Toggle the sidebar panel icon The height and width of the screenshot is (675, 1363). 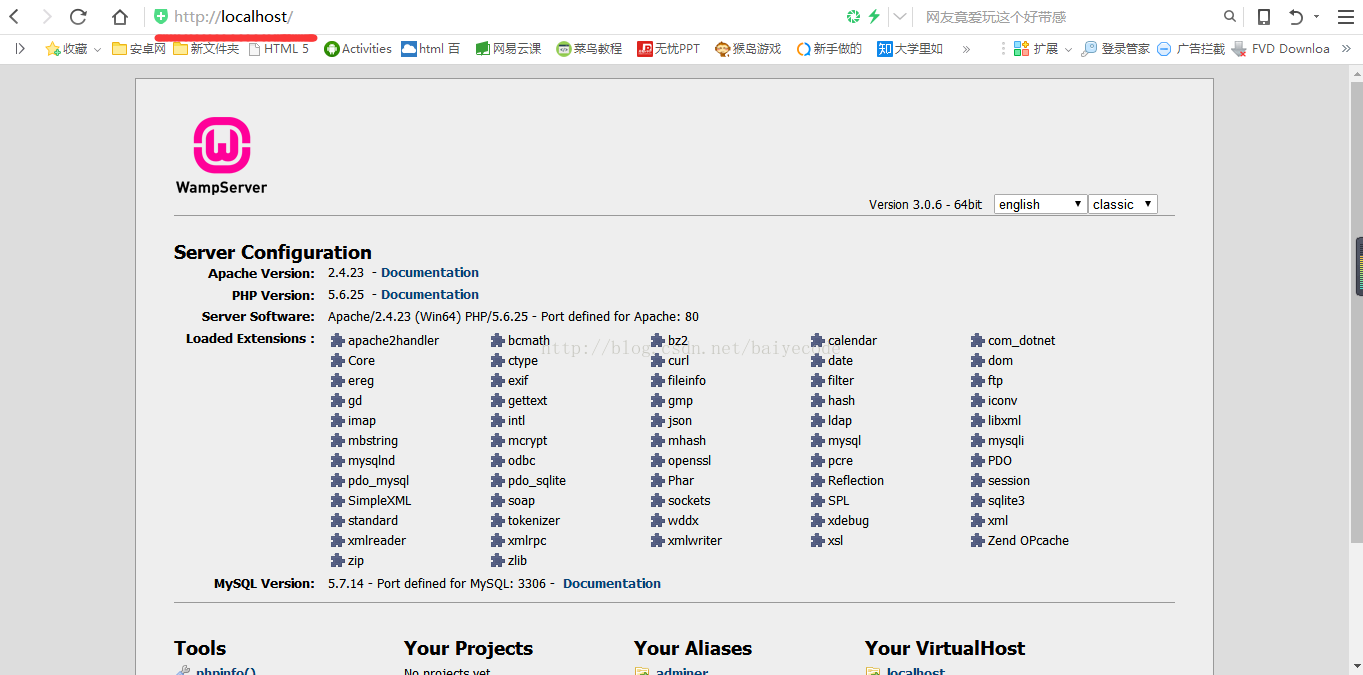click(x=20, y=48)
